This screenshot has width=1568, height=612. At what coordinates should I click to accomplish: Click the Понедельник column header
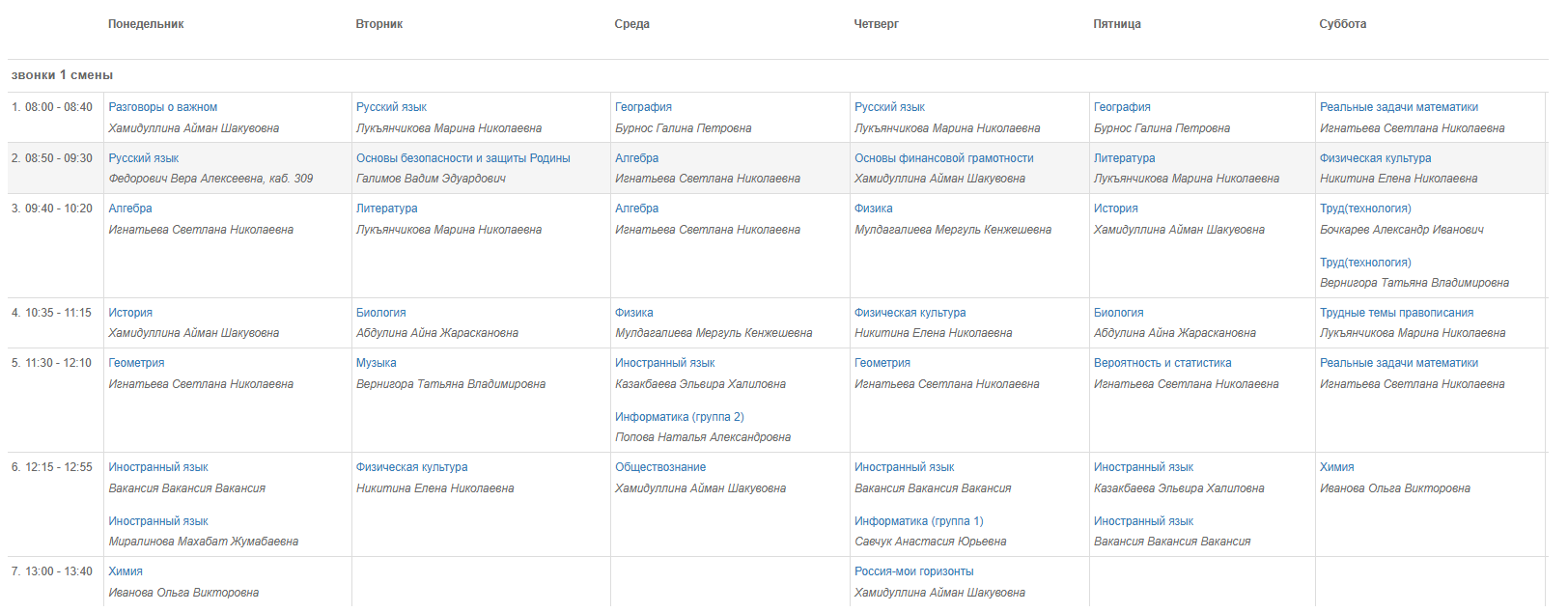pyautogui.click(x=146, y=24)
